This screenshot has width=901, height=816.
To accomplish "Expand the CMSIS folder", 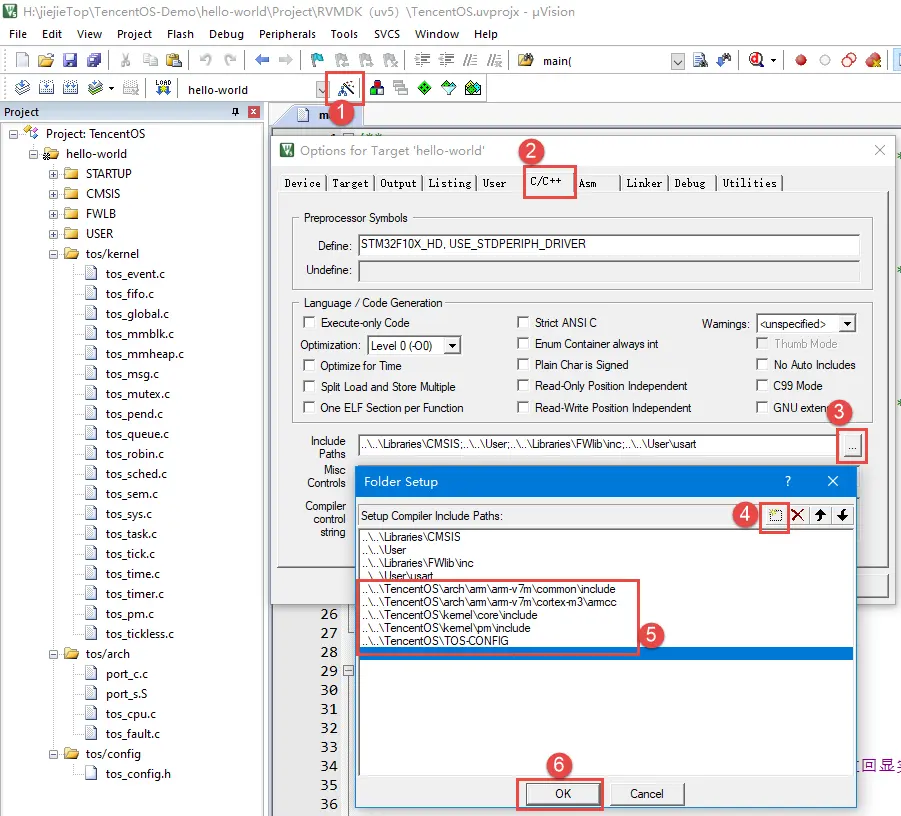I will coord(53,194).
